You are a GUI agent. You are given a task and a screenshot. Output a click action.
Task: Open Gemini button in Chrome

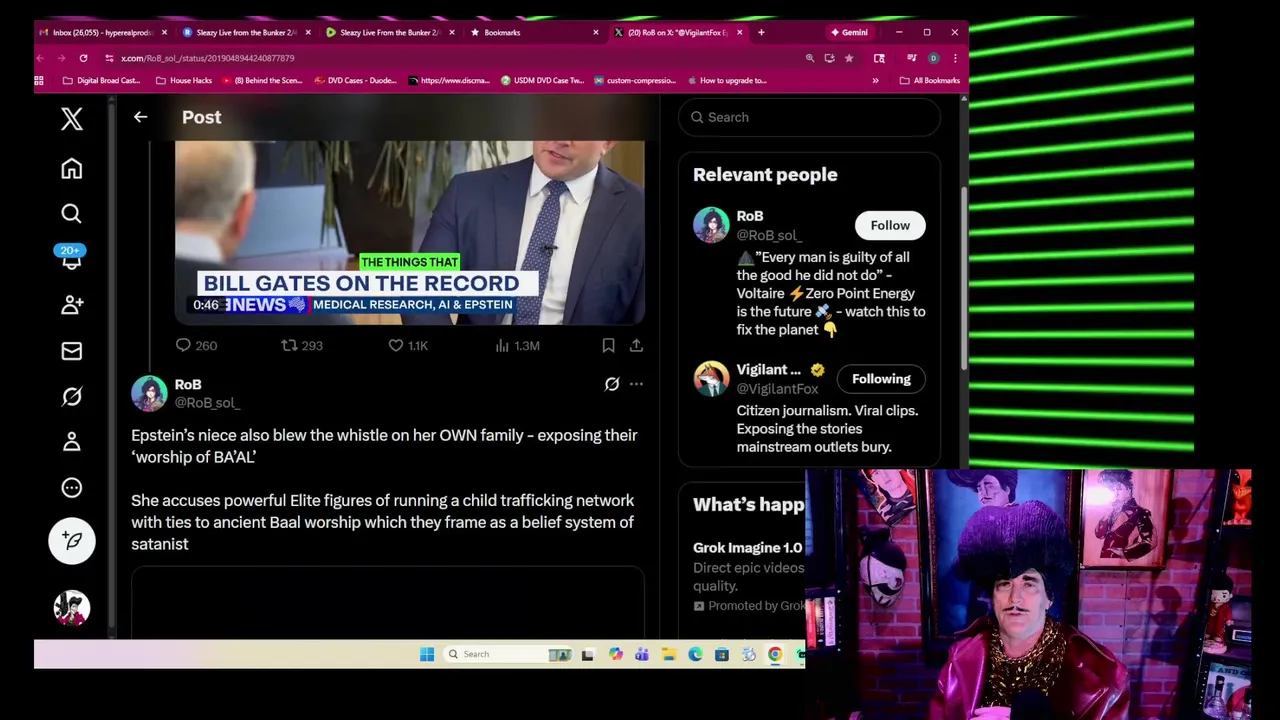[x=848, y=32]
